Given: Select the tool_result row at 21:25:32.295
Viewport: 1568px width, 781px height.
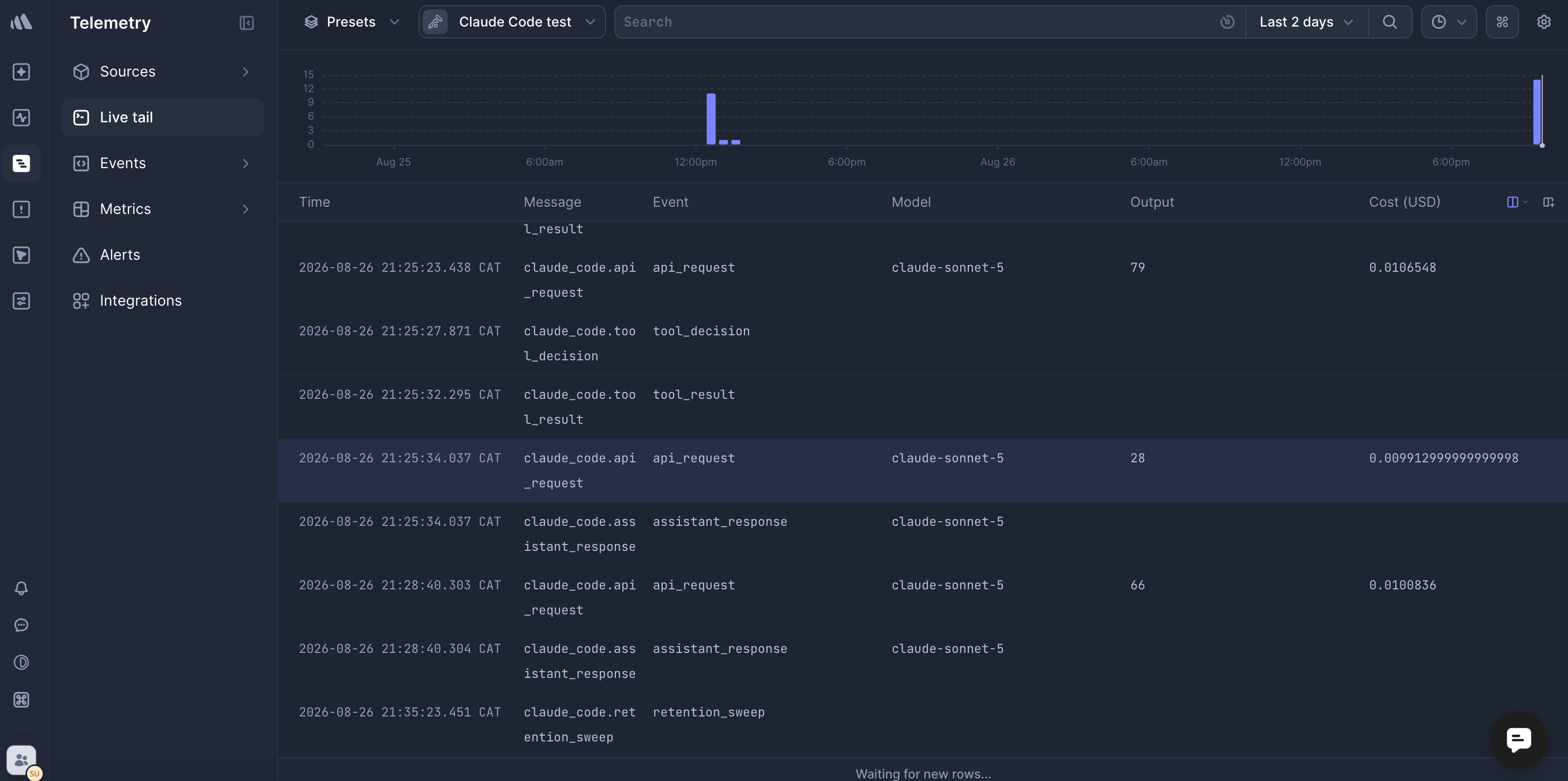Looking at the screenshot, I should pyautogui.click(x=922, y=407).
